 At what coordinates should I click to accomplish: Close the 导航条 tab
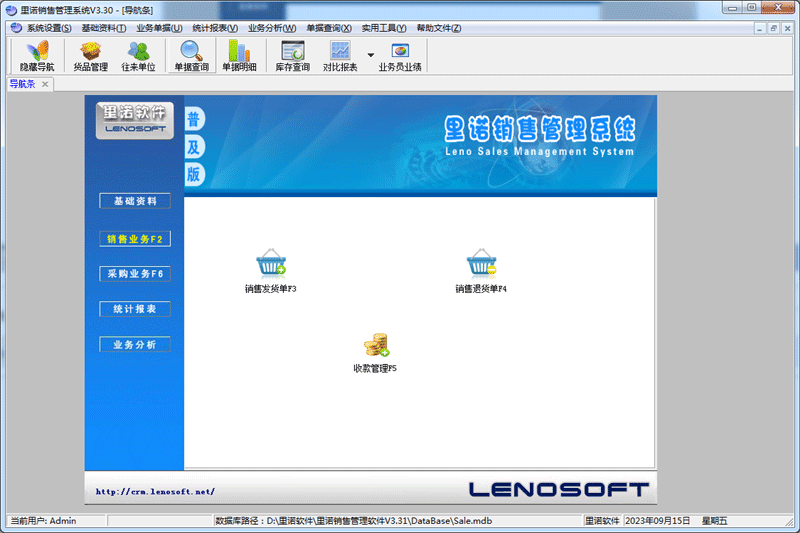(45, 84)
